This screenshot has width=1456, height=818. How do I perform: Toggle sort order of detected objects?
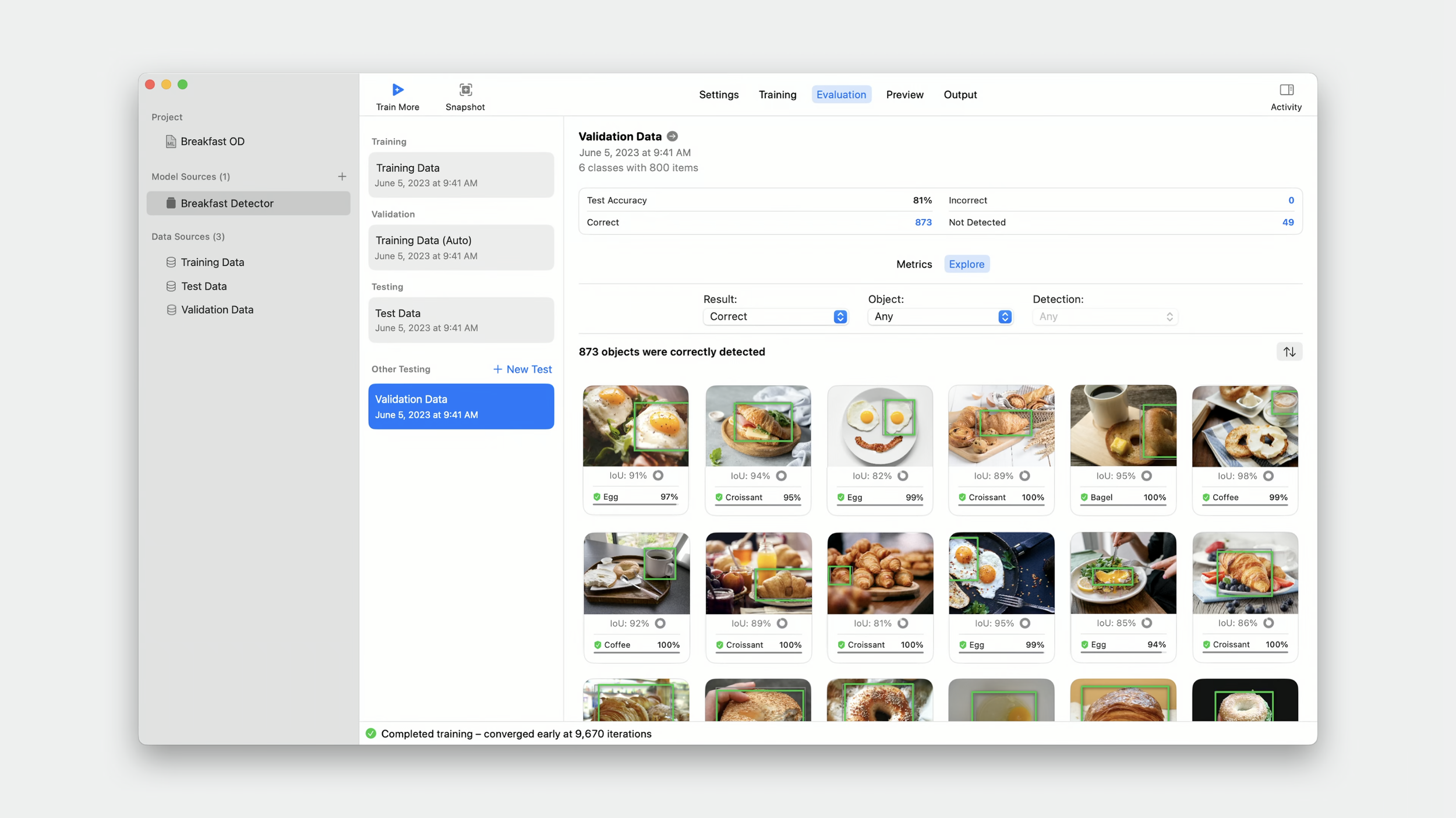[1289, 352]
